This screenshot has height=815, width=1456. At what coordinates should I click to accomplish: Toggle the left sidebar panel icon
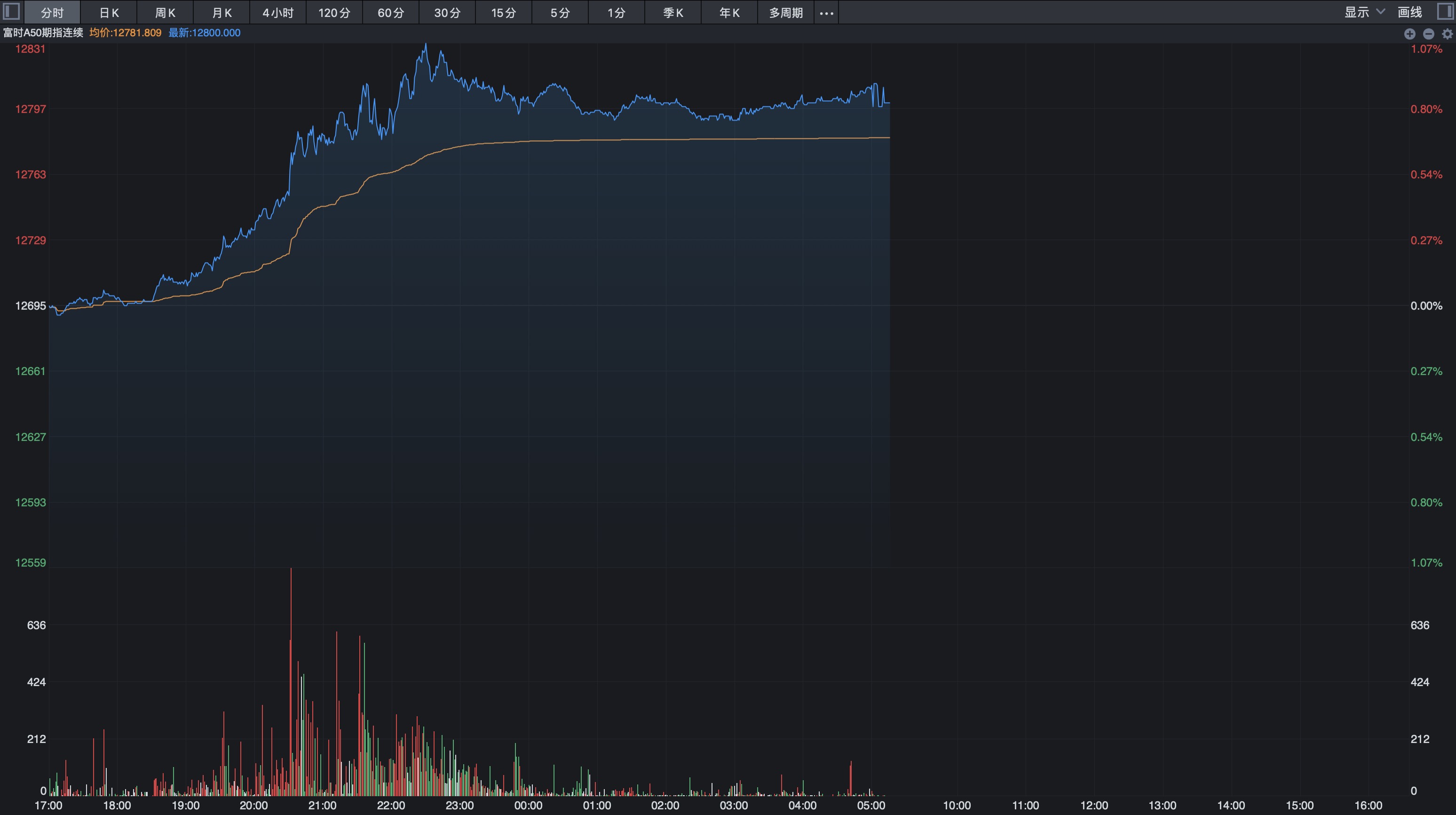(11, 12)
